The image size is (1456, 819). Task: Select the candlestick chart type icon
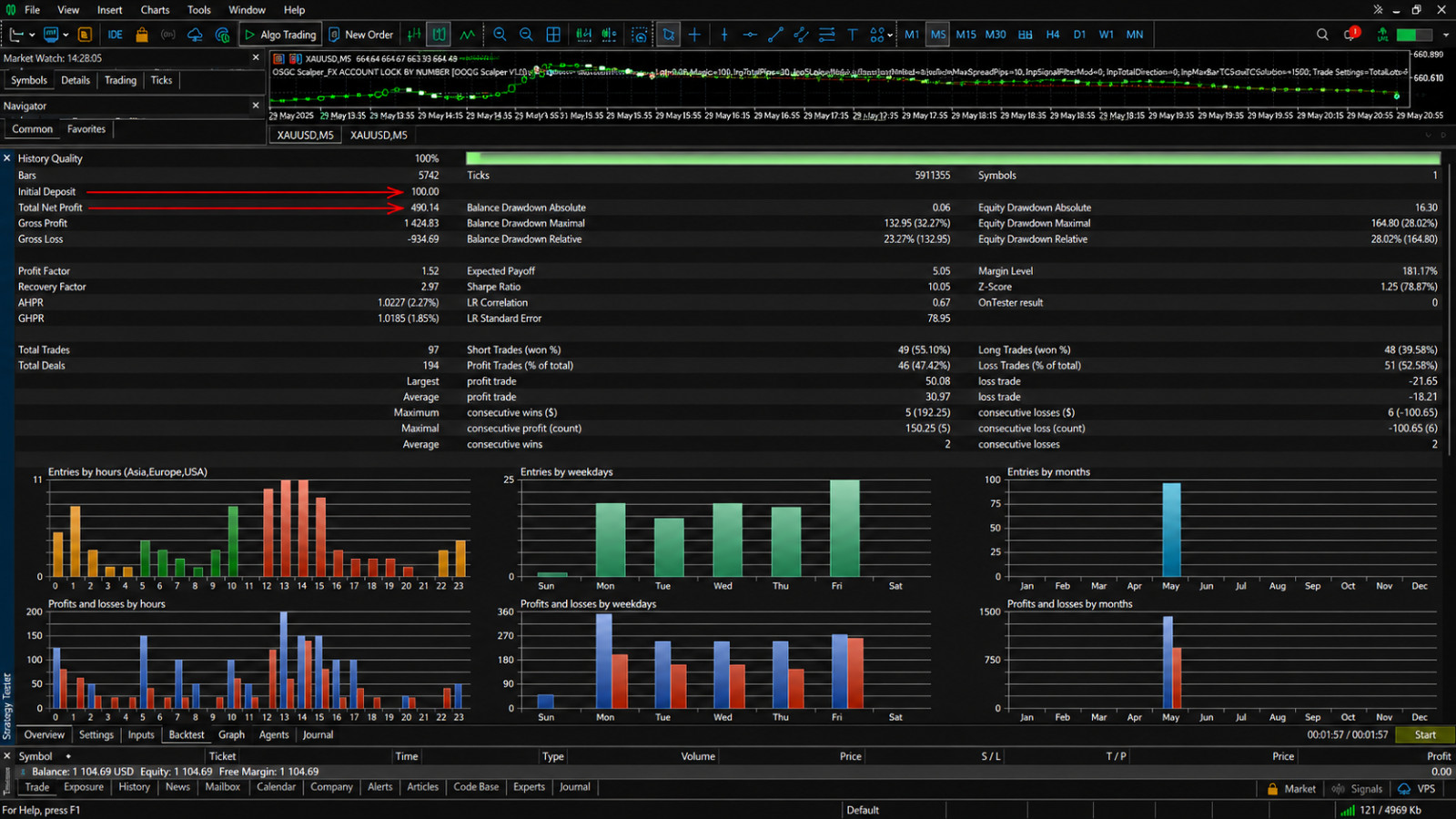point(440,35)
